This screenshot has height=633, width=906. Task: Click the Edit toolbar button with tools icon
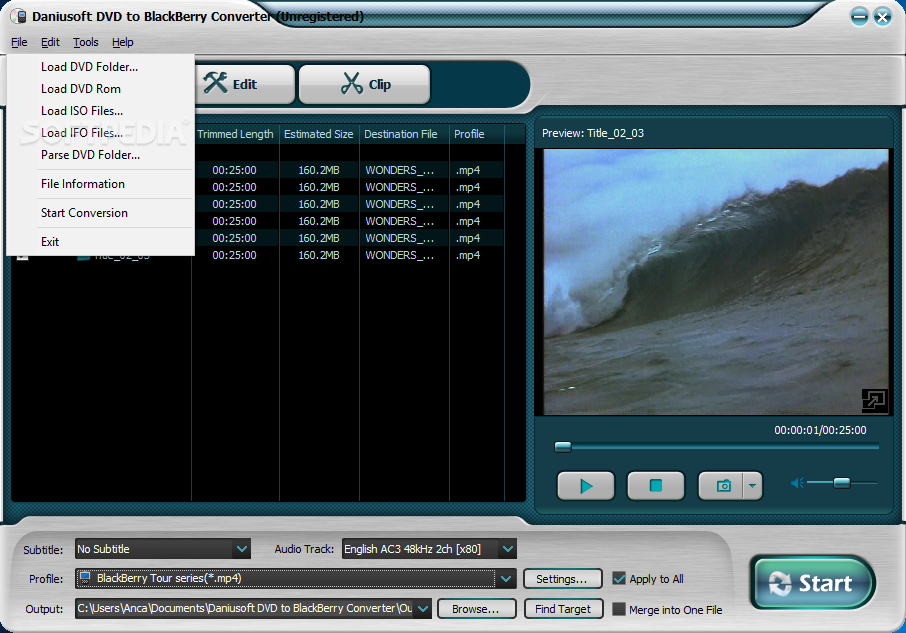tap(244, 84)
